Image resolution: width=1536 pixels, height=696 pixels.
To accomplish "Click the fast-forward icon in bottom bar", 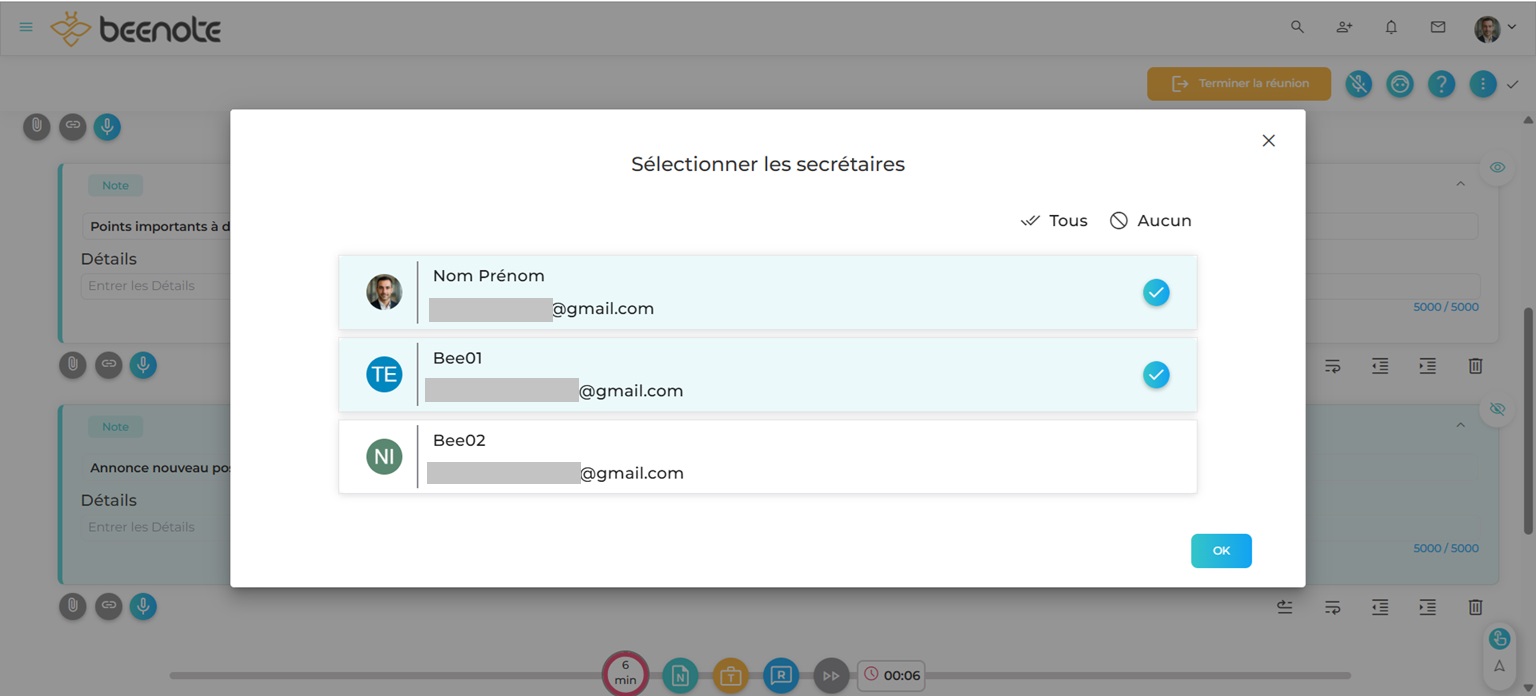I will 831,676.
